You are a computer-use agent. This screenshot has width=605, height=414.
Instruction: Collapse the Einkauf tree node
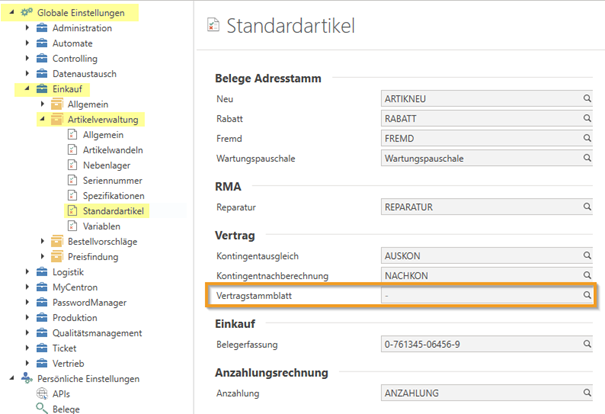pos(27,89)
